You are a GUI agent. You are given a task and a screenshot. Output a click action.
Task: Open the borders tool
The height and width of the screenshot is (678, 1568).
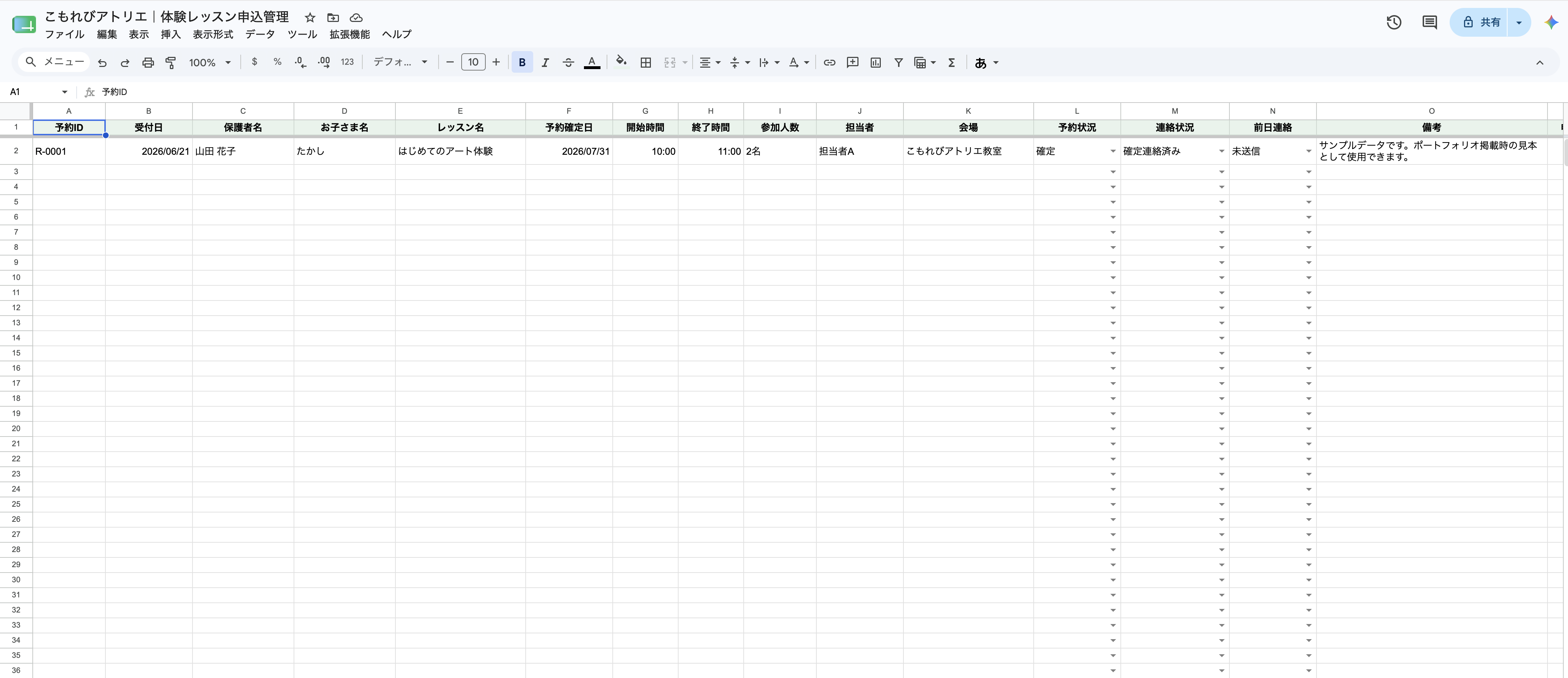tap(646, 62)
